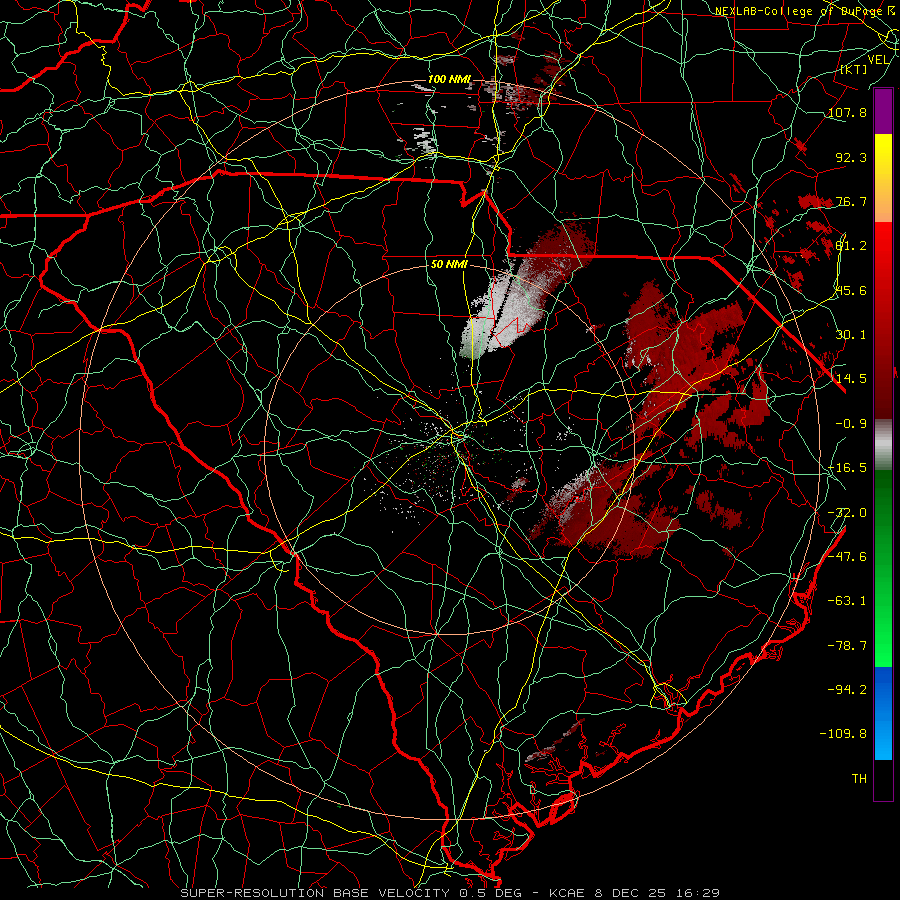Select the 14.5 velocity scale label
Screen dimensions: 900x900
point(851,379)
